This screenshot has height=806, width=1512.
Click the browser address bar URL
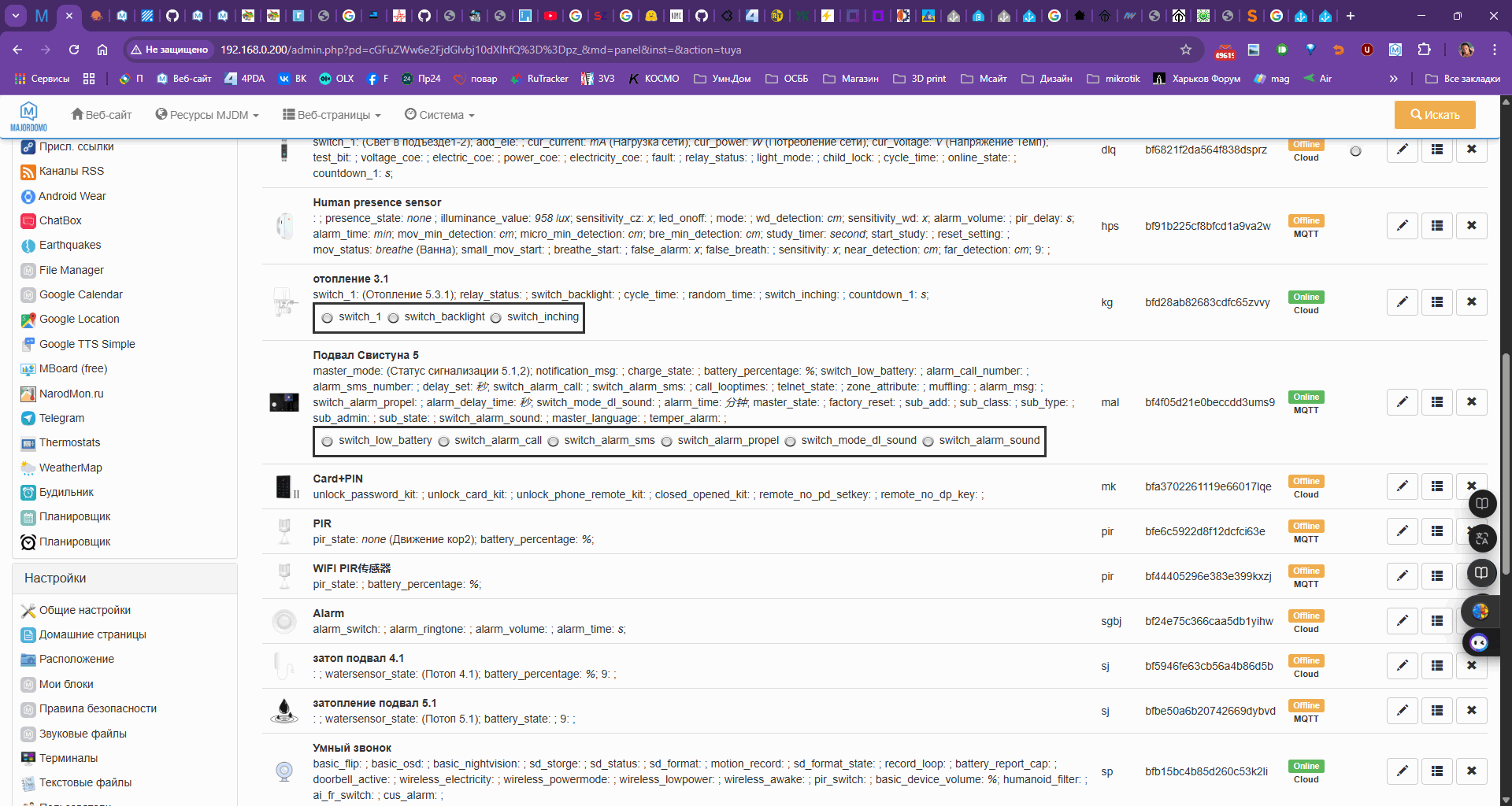480,50
